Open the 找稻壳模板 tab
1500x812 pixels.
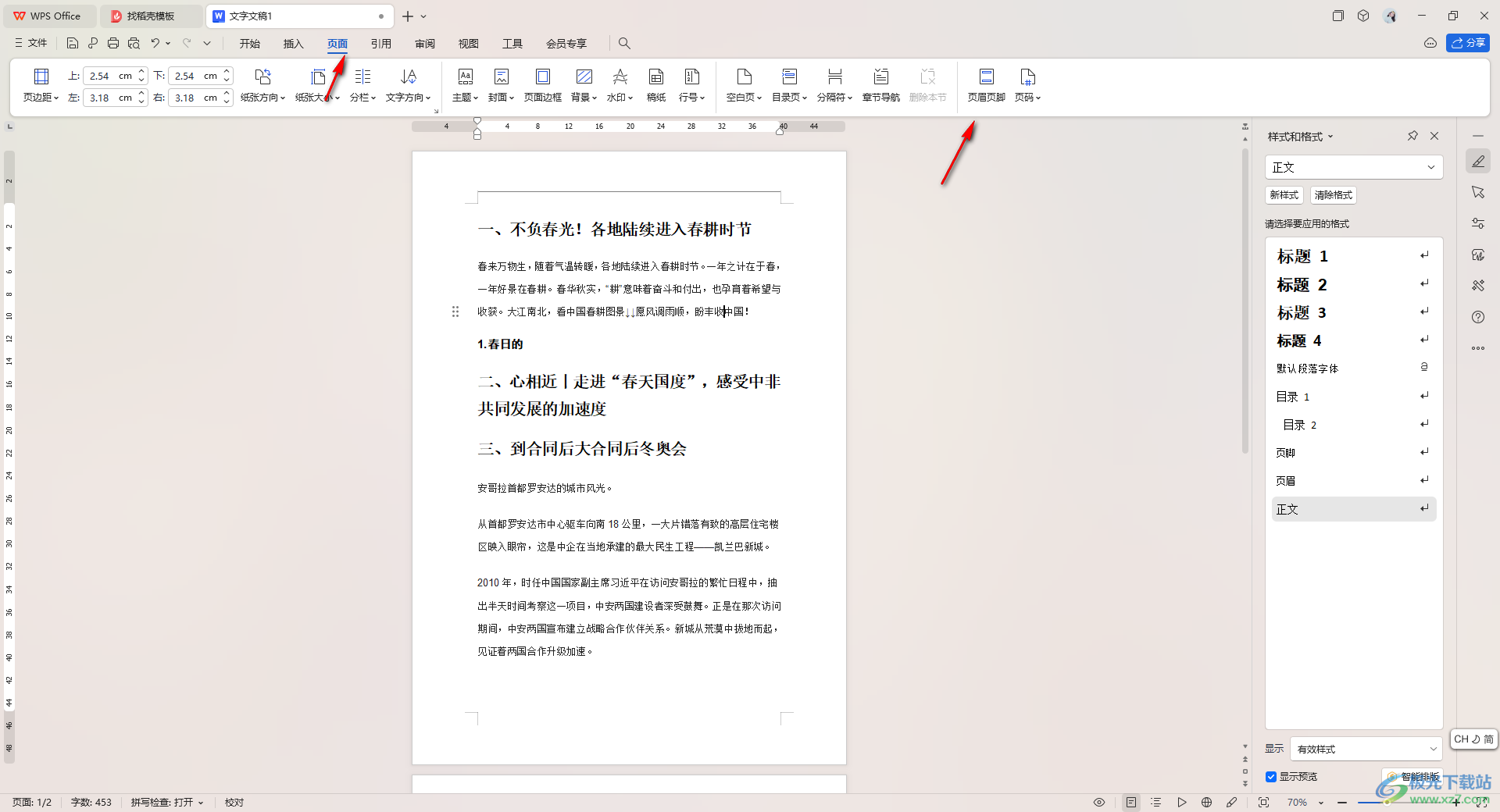[x=150, y=16]
